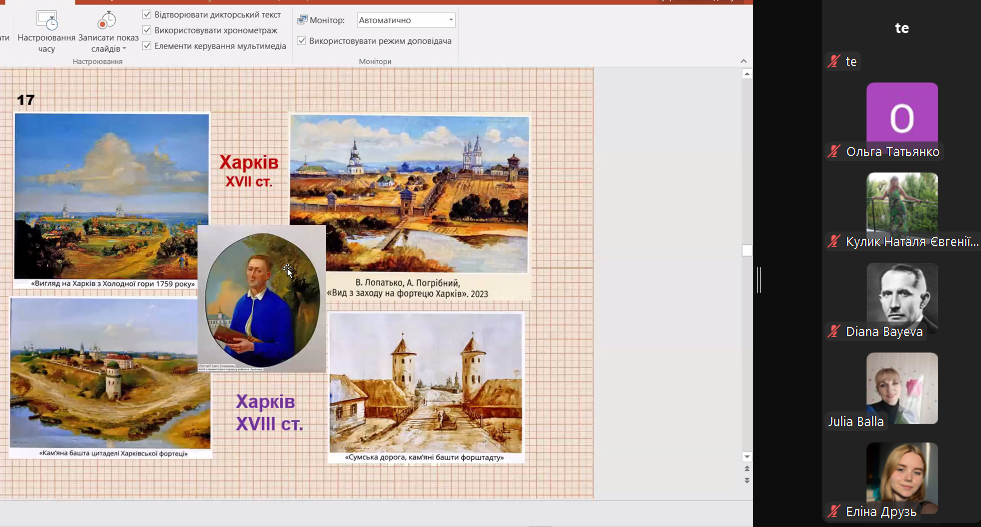Viewport: 981px width, 527px height.
Task: Click Record Slide Show (Записати показ слайдів)
Action: pyautogui.click(x=108, y=31)
